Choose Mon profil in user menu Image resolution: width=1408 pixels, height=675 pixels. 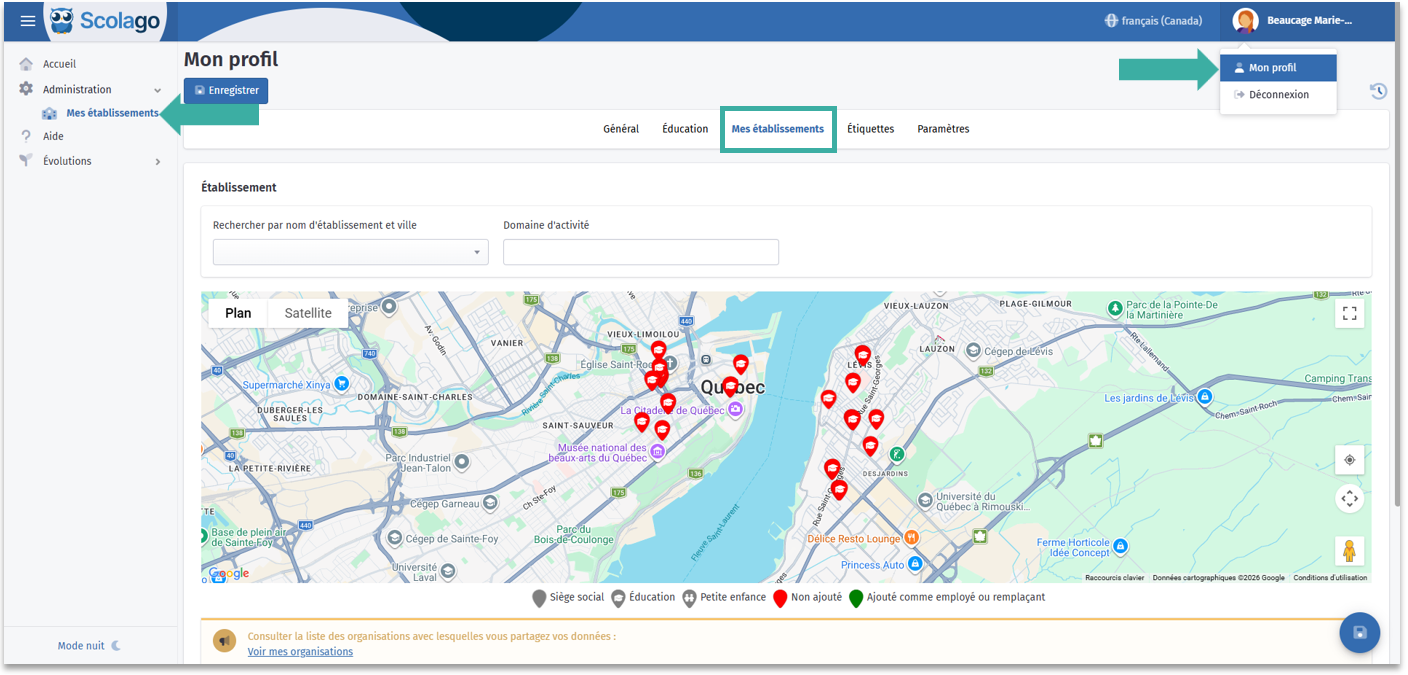[x=1278, y=68]
